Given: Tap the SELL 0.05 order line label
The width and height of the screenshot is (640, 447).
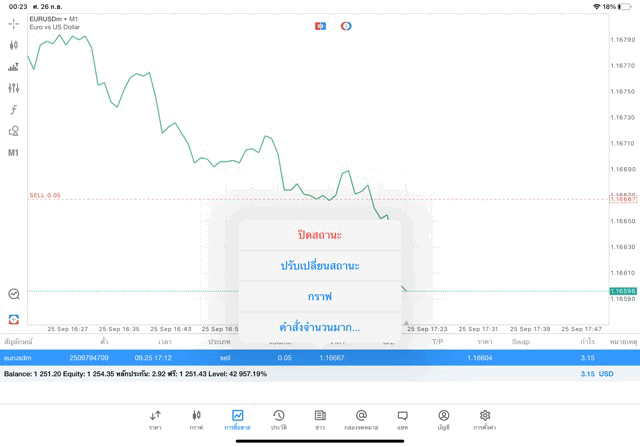Looking at the screenshot, I should [45, 195].
